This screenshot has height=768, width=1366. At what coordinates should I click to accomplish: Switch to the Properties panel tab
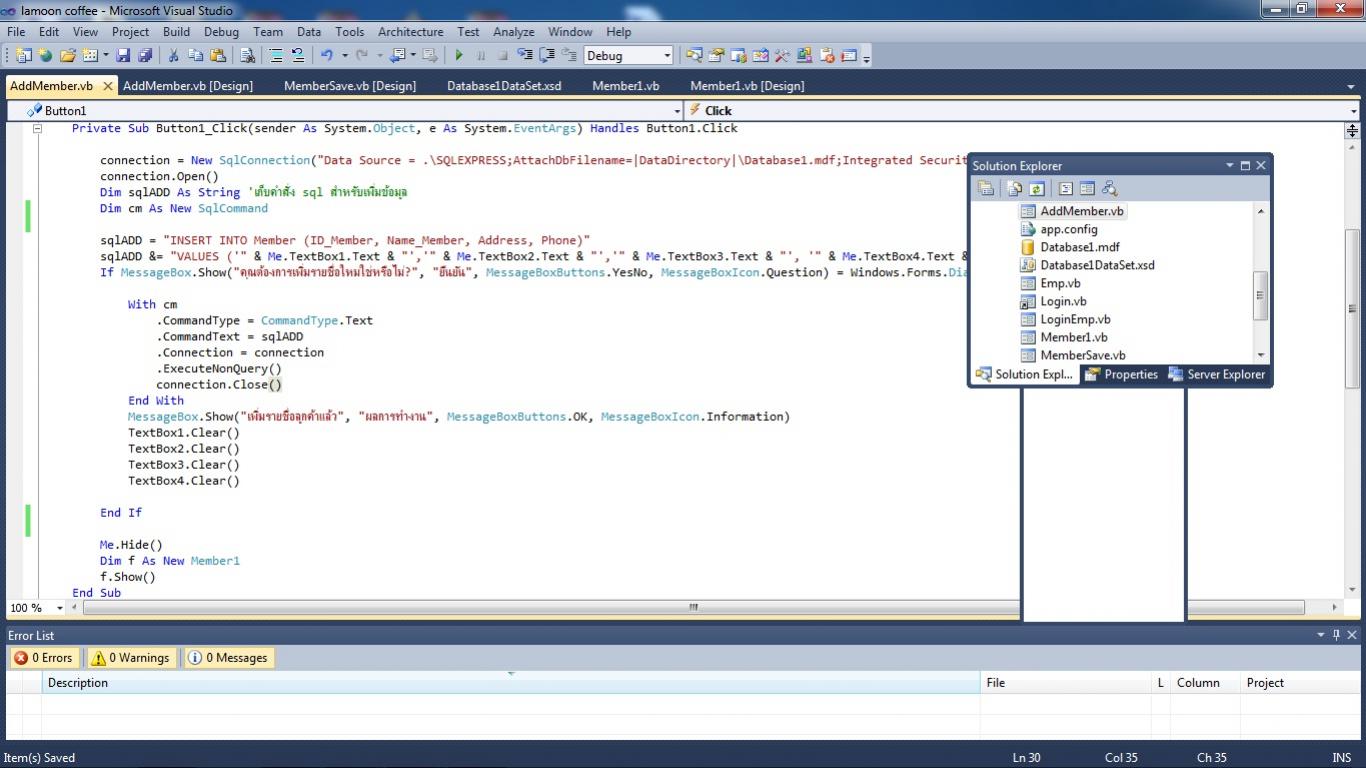pyautogui.click(x=1121, y=374)
